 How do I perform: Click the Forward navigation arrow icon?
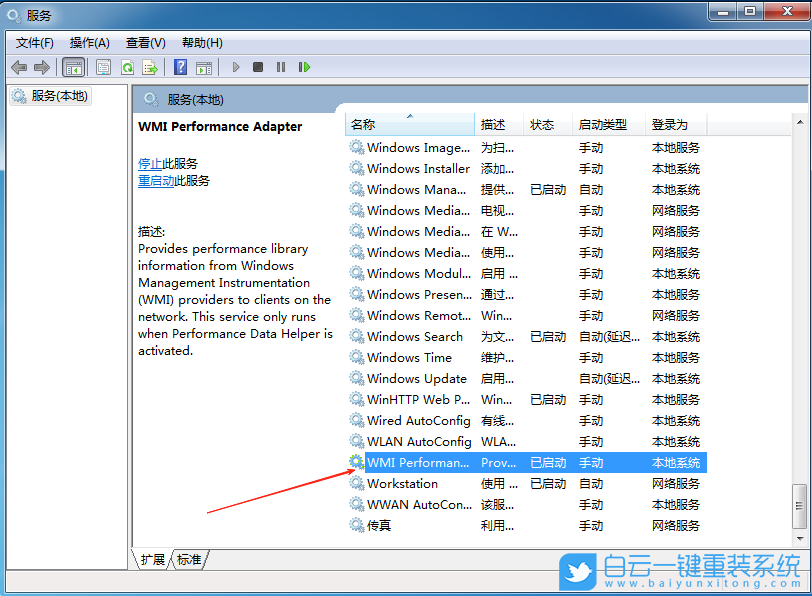click(x=44, y=67)
